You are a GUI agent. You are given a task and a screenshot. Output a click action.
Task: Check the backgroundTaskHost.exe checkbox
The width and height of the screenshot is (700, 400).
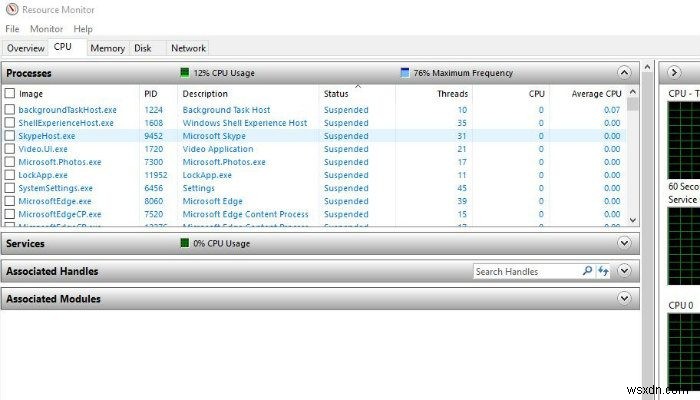pyautogui.click(x=10, y=109)
